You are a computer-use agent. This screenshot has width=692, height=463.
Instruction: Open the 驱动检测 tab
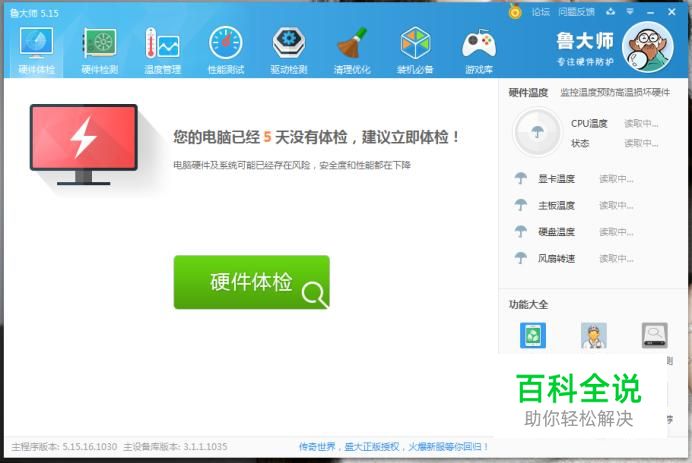point(289,51)
